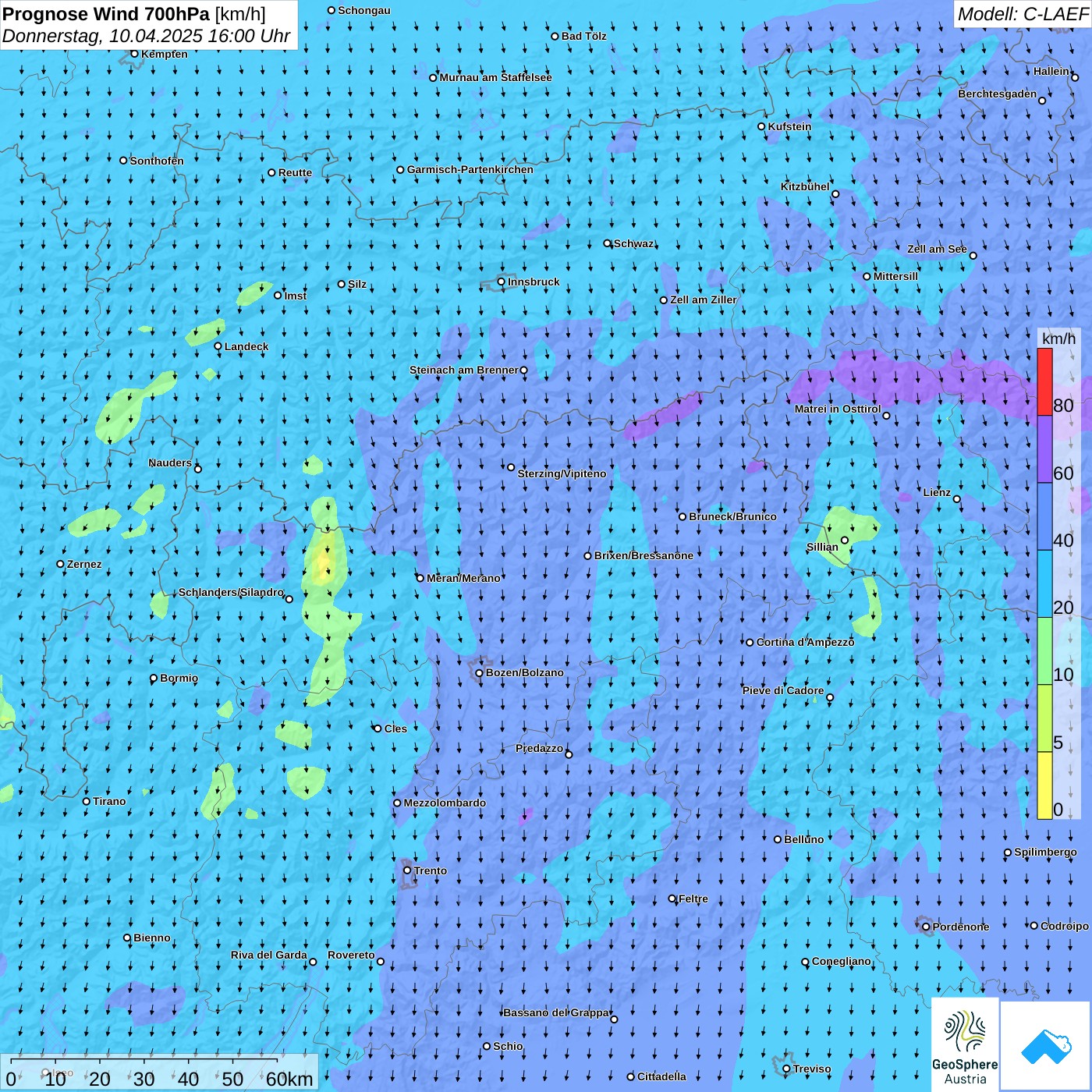This screenshot has height=1092, width=1092.
Task: Click the 'Bassano del Grappa' label
Action: pos(557,1012)
